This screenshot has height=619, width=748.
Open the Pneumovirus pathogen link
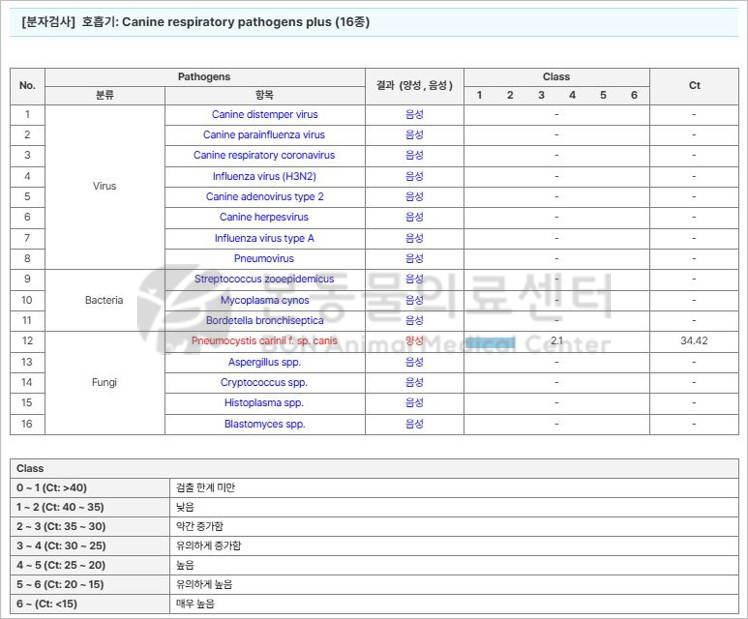tap(264, 258)
